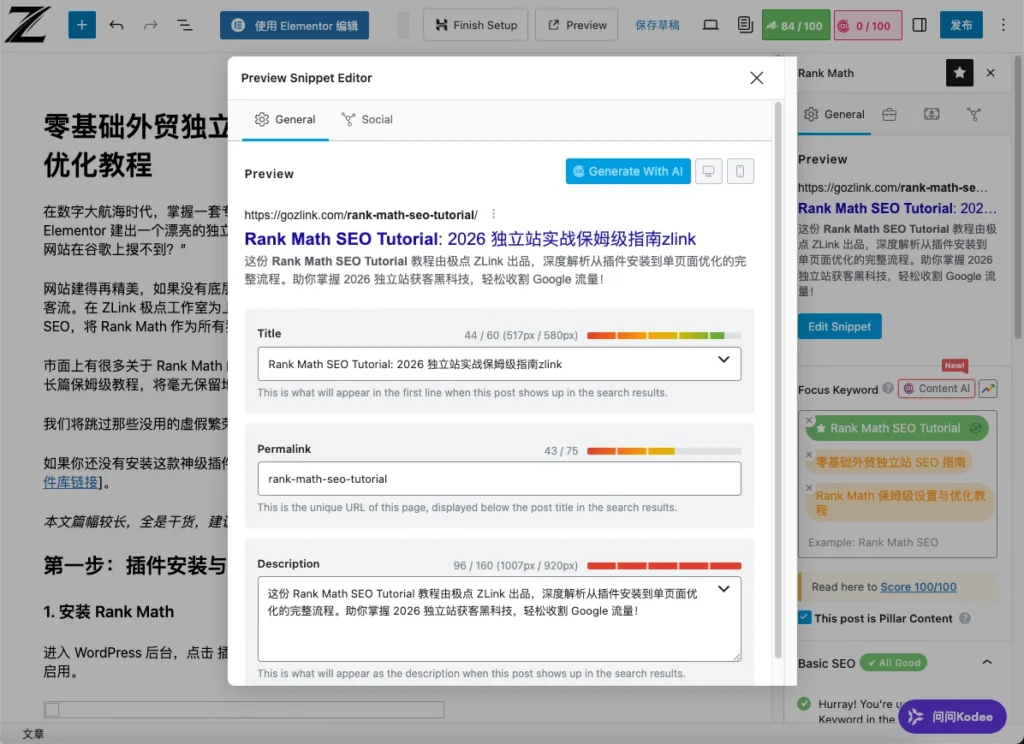Click the Preview button in the toolbar

click(x=577, y=25)
